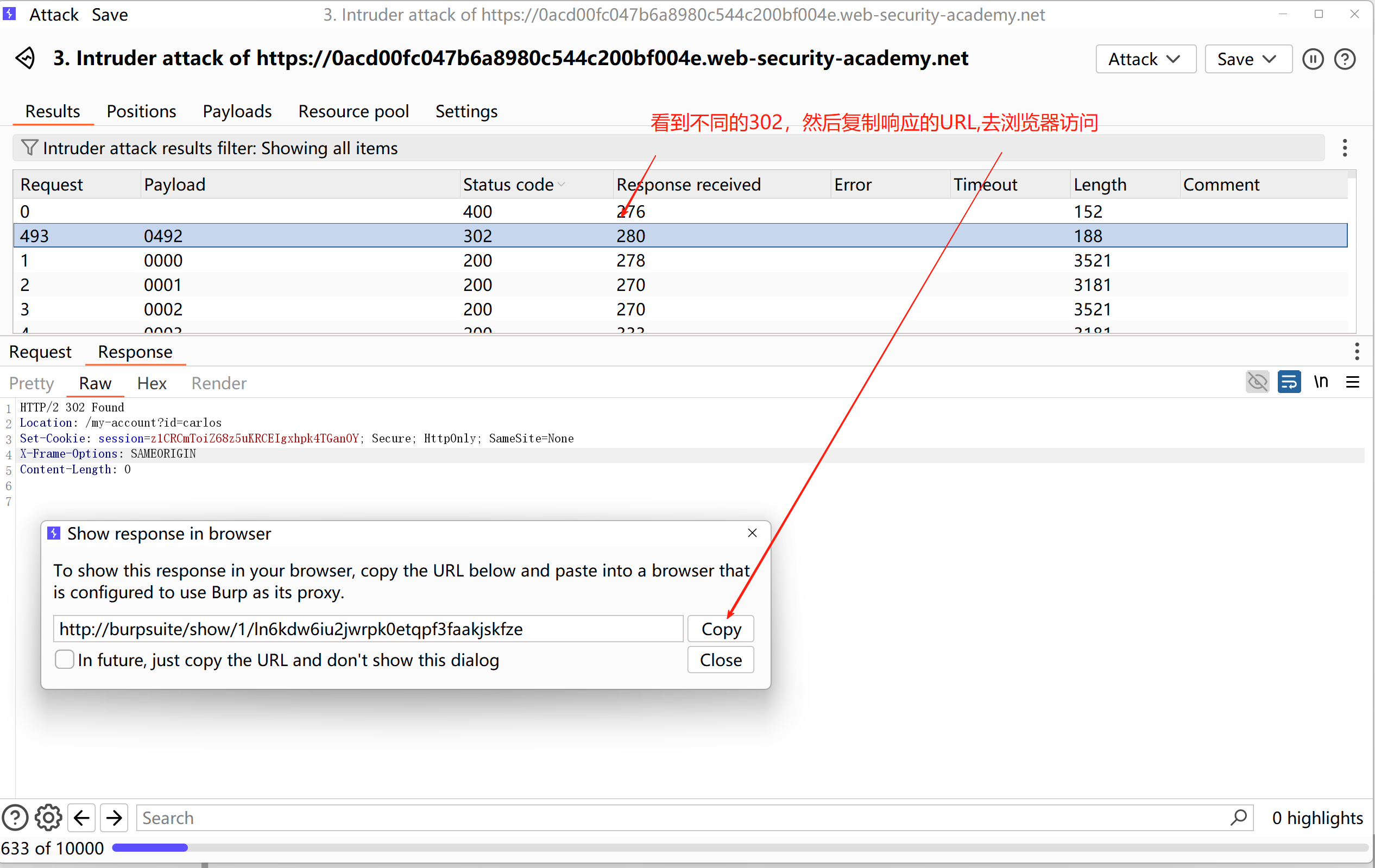Open help via the question mark icon next to Save
The image size is (1375, 868).
point(1344,59)
